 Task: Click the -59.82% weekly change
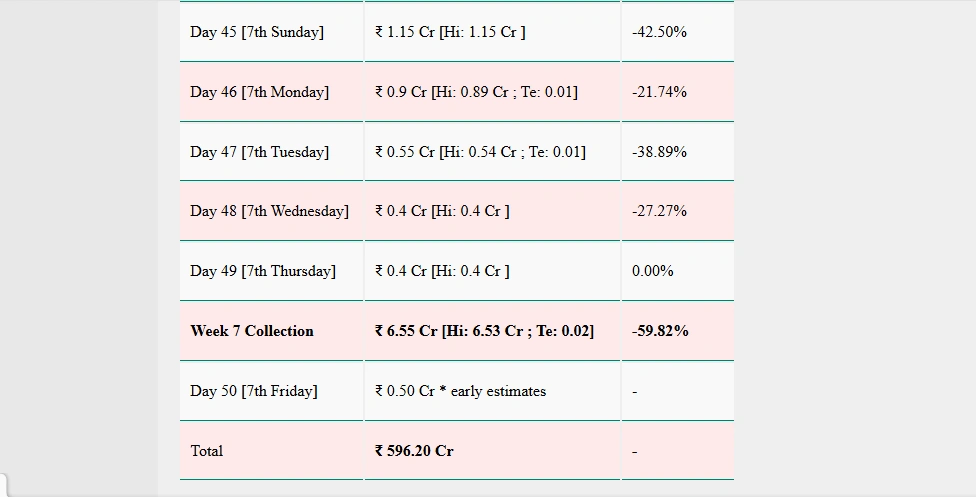[660, 331]
